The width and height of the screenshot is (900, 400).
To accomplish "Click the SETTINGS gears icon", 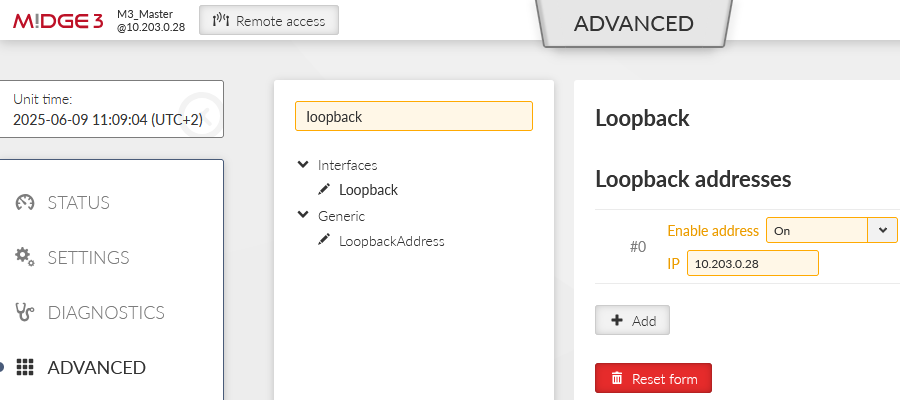I will pyautogui.click(x=25, y=257).
